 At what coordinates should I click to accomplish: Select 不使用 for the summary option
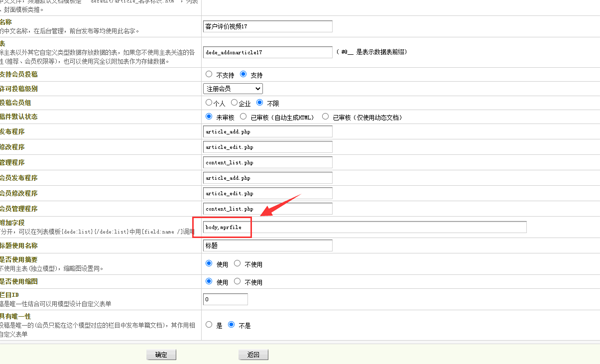(x=237, y=263)
